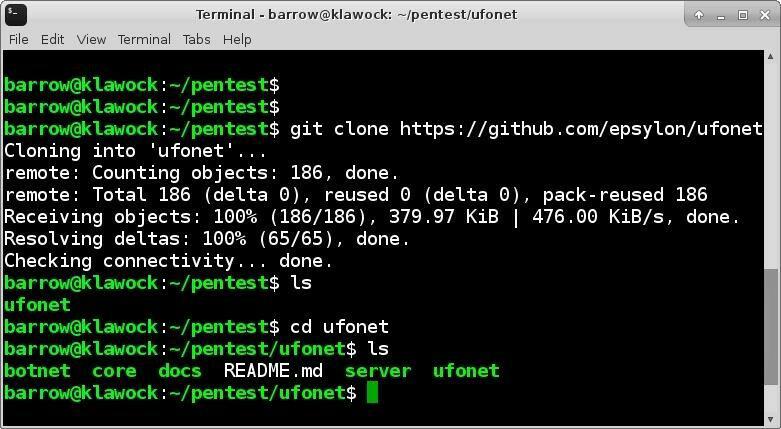This screenshot has width=781, height=429.
Task: Open the Edit menu
Action: [52, 39]
